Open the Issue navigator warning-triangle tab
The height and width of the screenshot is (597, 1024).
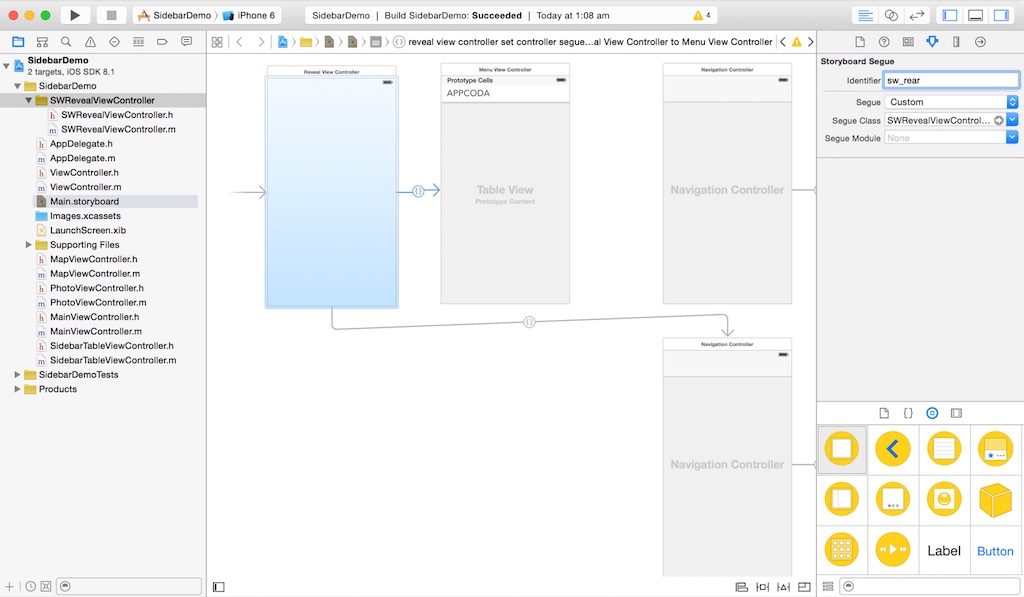[x=90, y=42]
